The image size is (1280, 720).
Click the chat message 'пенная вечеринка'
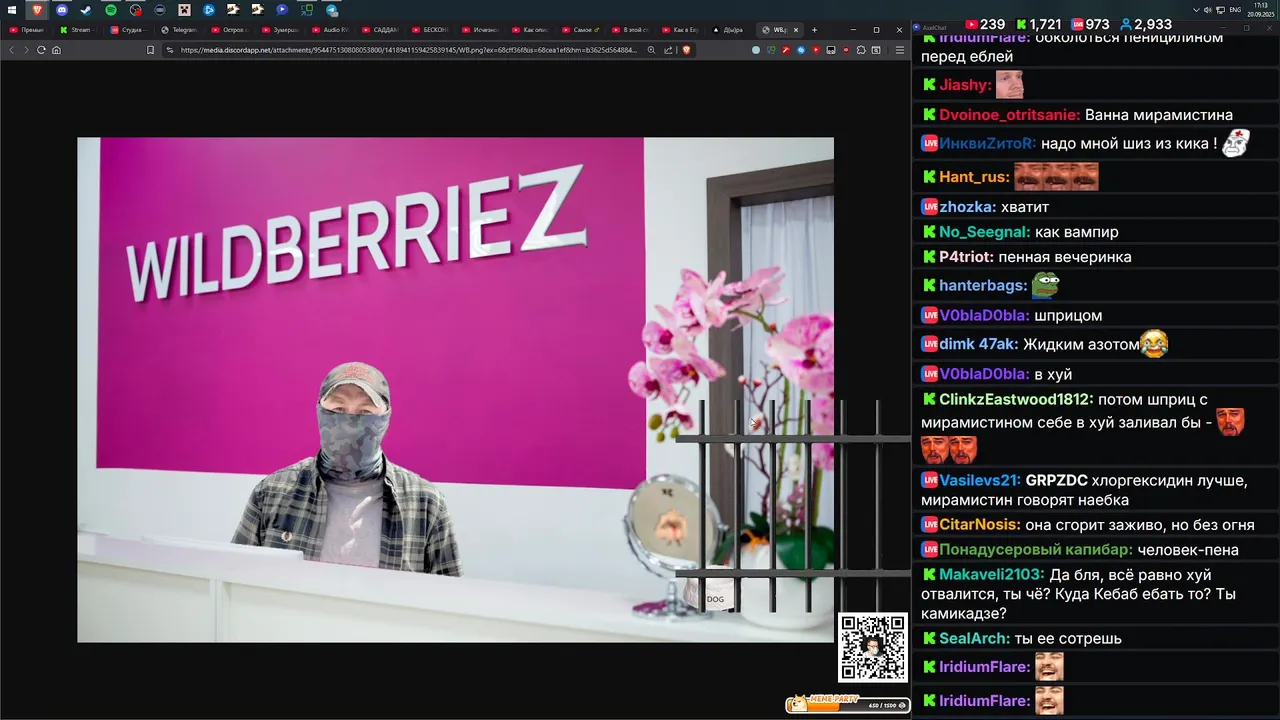[x=1065, y=257]
